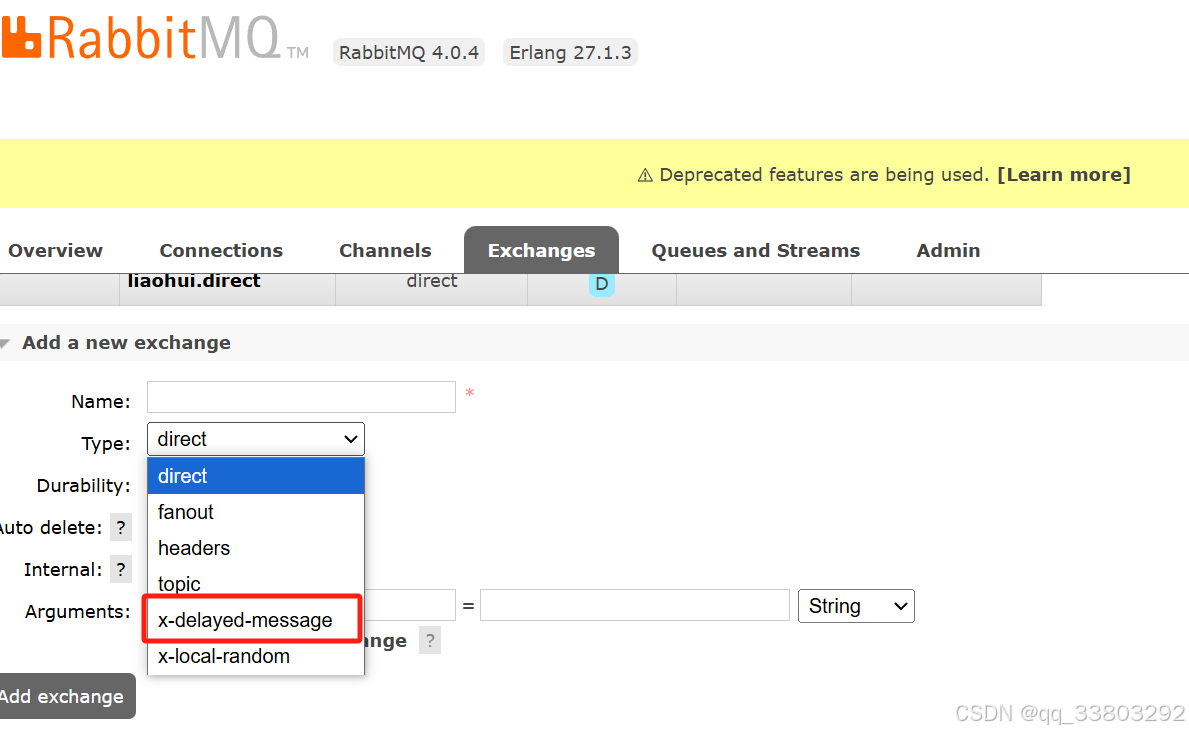The width and height of the screenshot is (1189, 733).
Task: Click the RabbitMQ 4.0.4 version label
Action: 409,52
